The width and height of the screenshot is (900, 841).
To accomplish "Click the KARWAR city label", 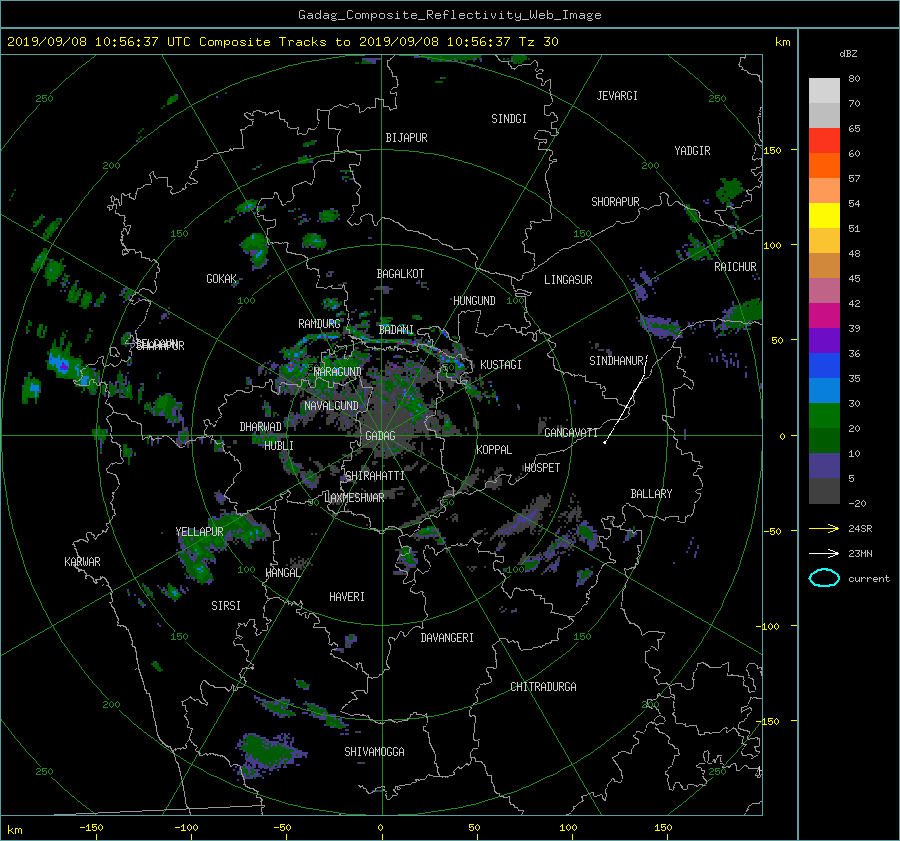I will 82,562.
